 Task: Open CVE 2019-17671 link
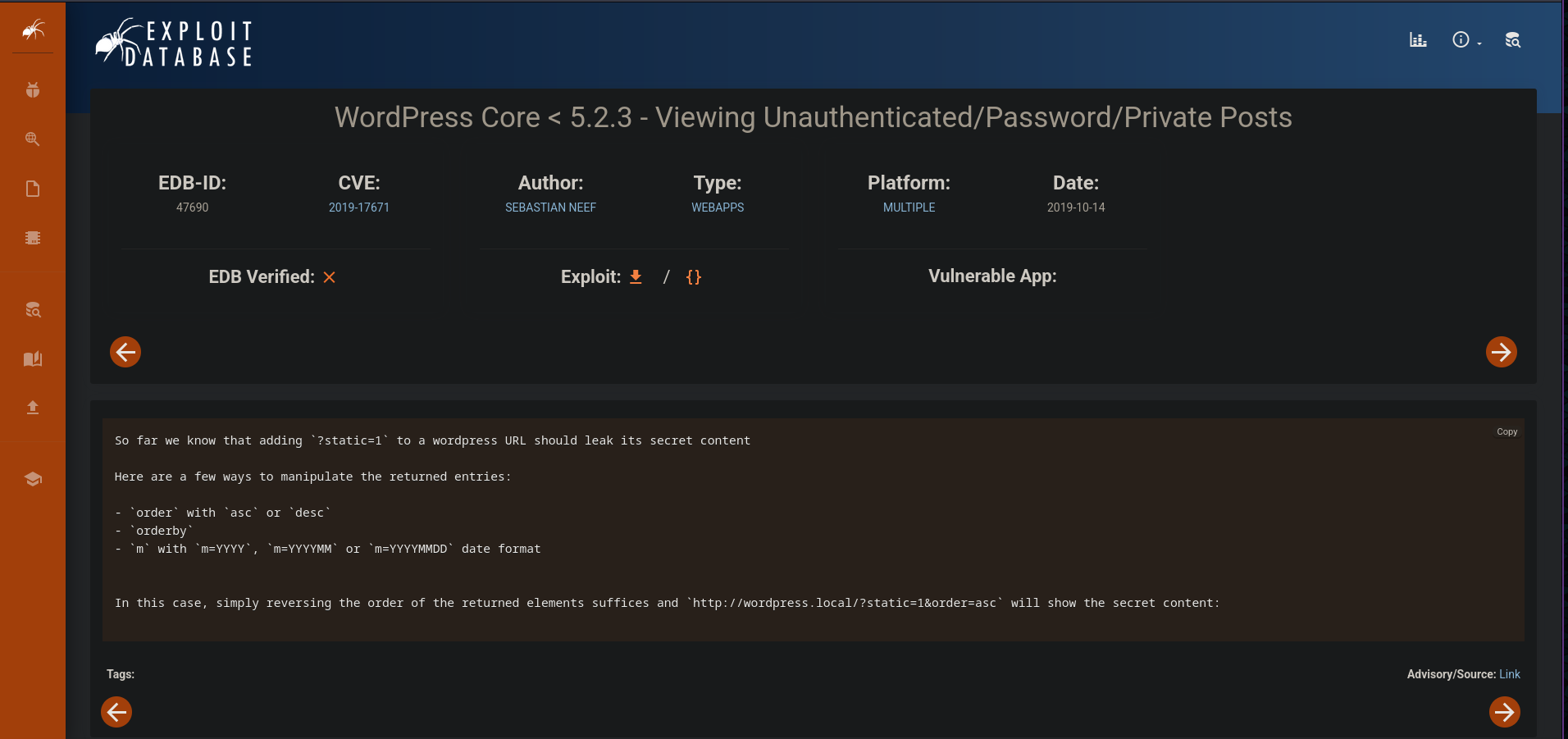click(x=359, y=208)
